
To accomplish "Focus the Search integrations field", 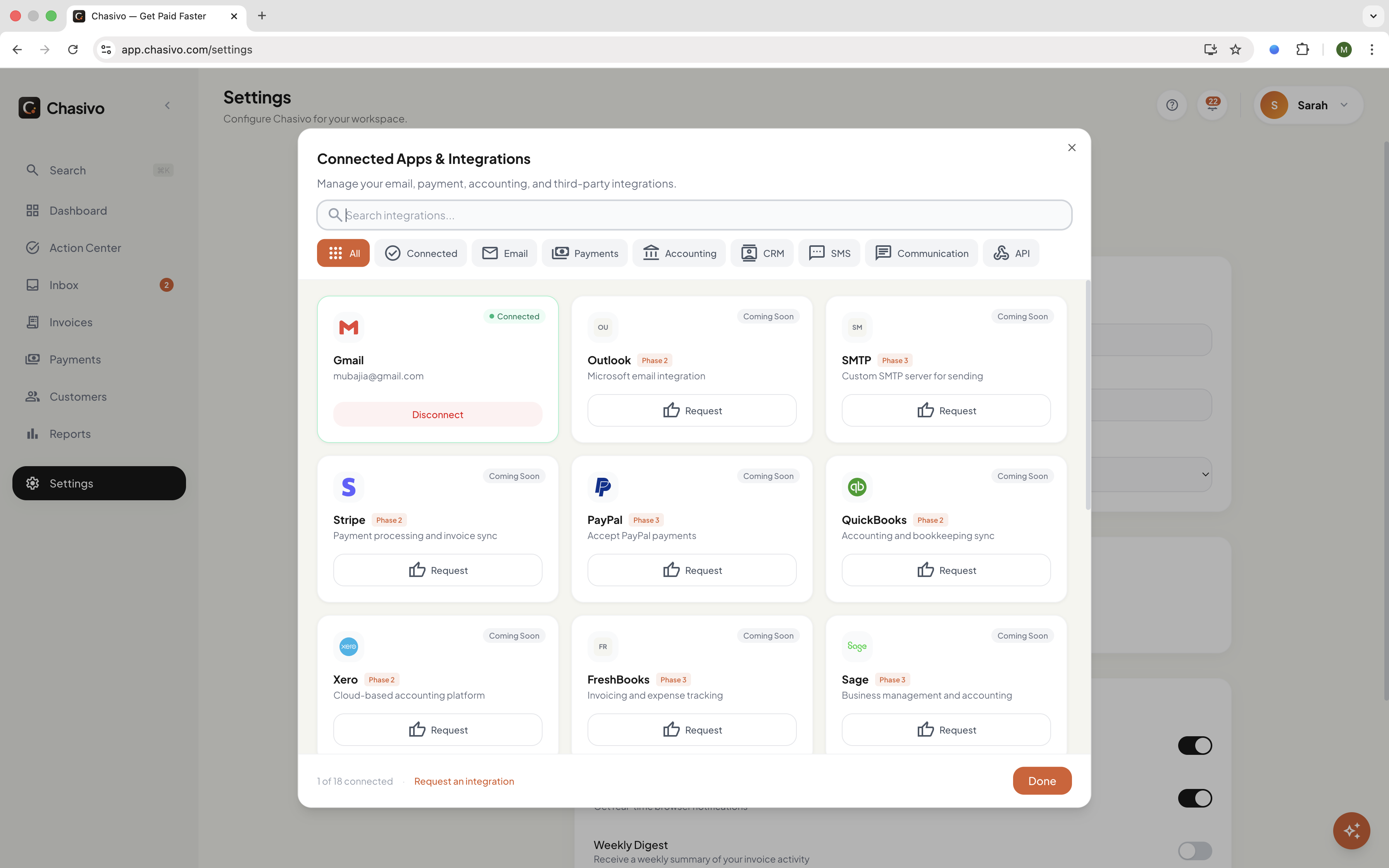I will pyautogui.click(x=694, y=215).
